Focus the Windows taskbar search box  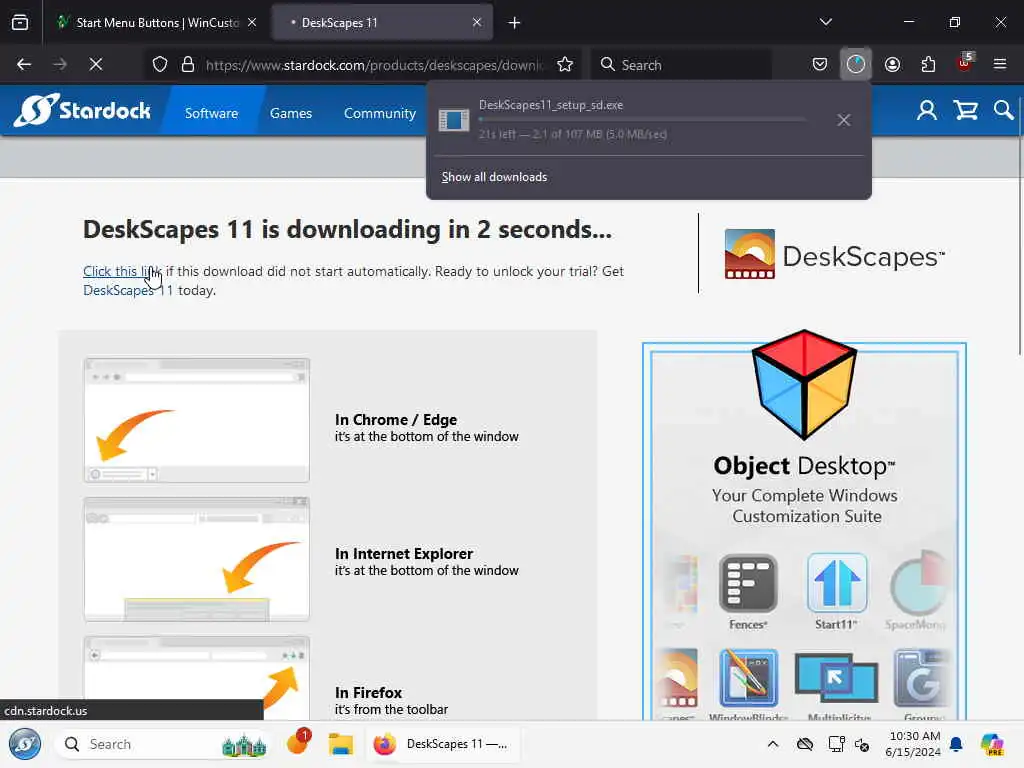click(163, 744)
